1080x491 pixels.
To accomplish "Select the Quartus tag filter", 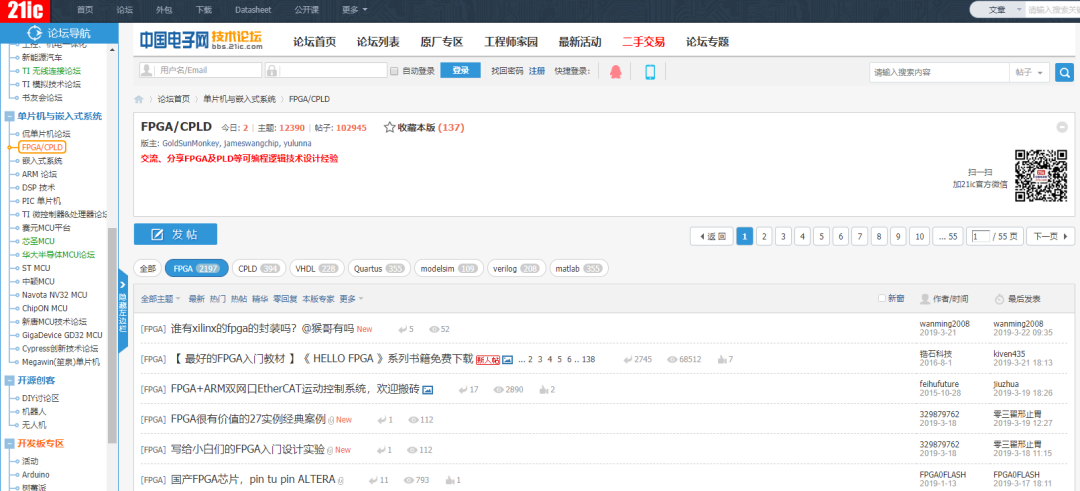I will tap(379, 269).
